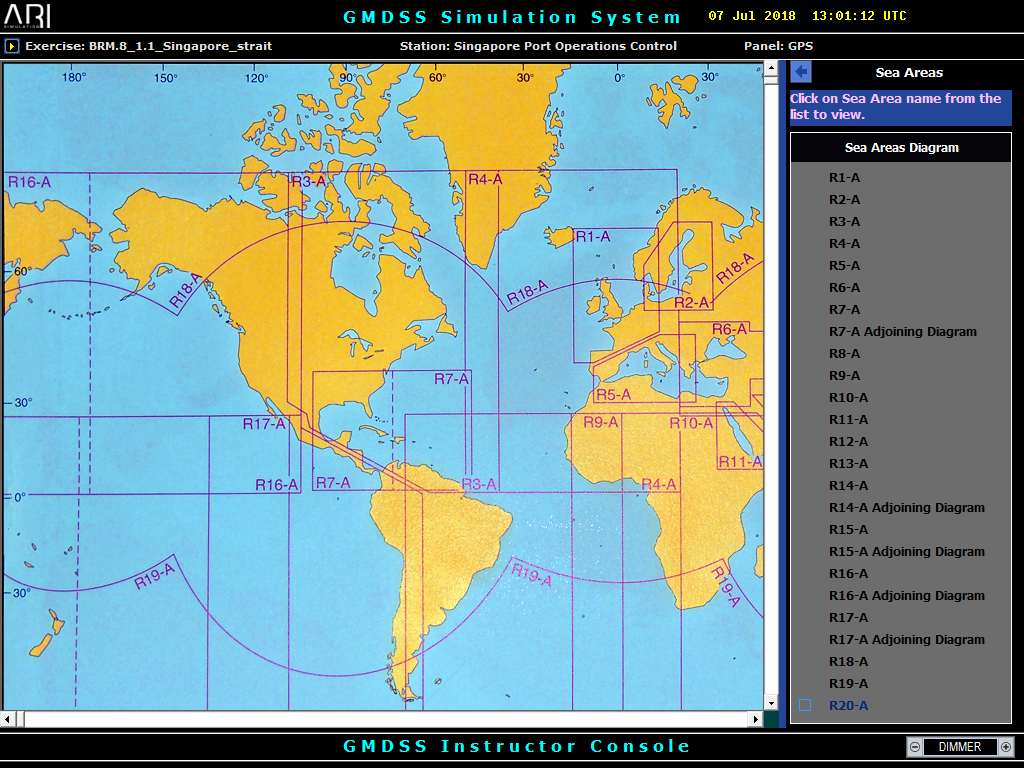Select R15-A from the sea areas list
Screen dimensions: 1024x768
pyautogui.click(x=848, y=530)
